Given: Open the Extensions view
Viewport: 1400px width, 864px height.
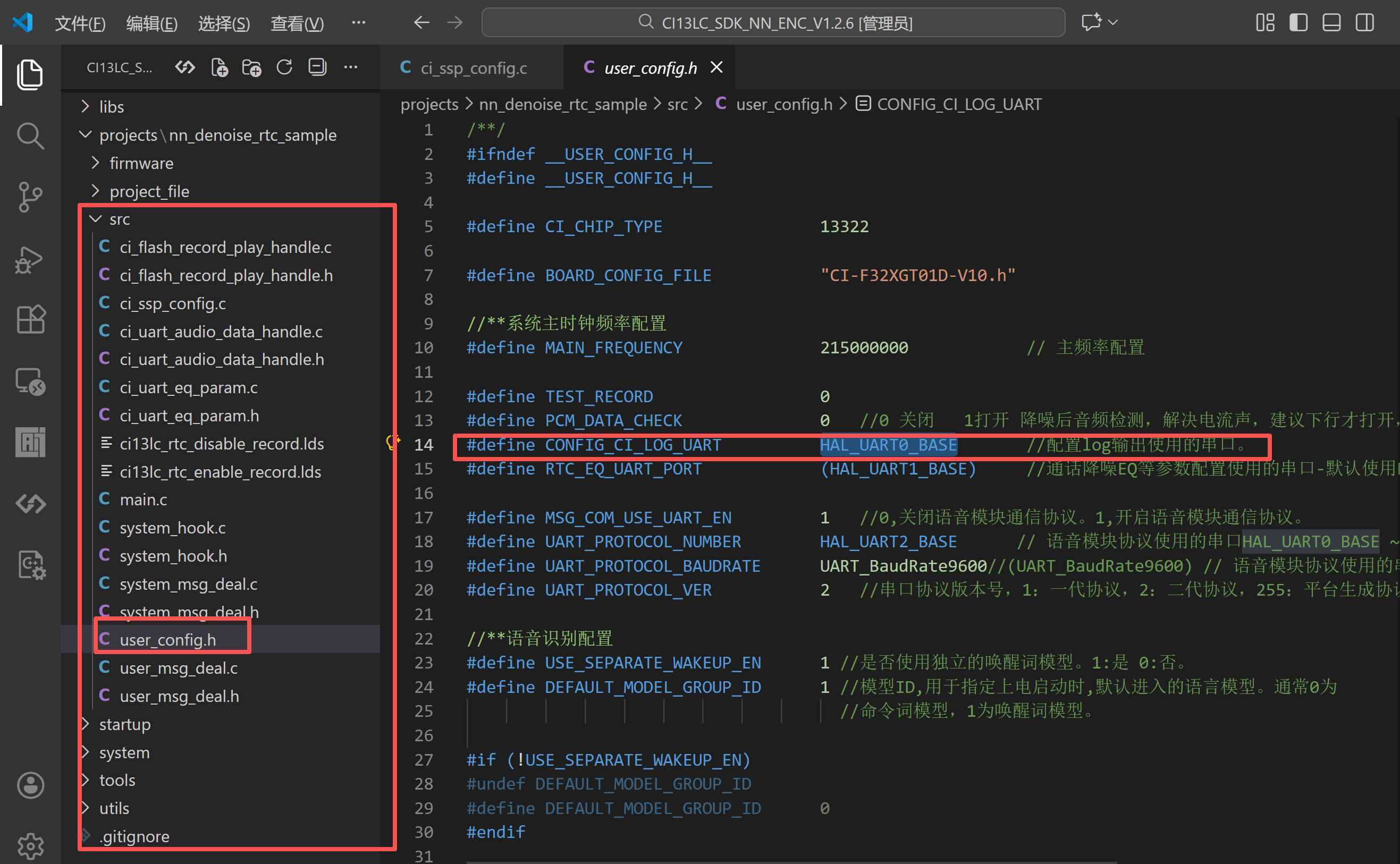Looking at the screenshot, I should (30, 319).
